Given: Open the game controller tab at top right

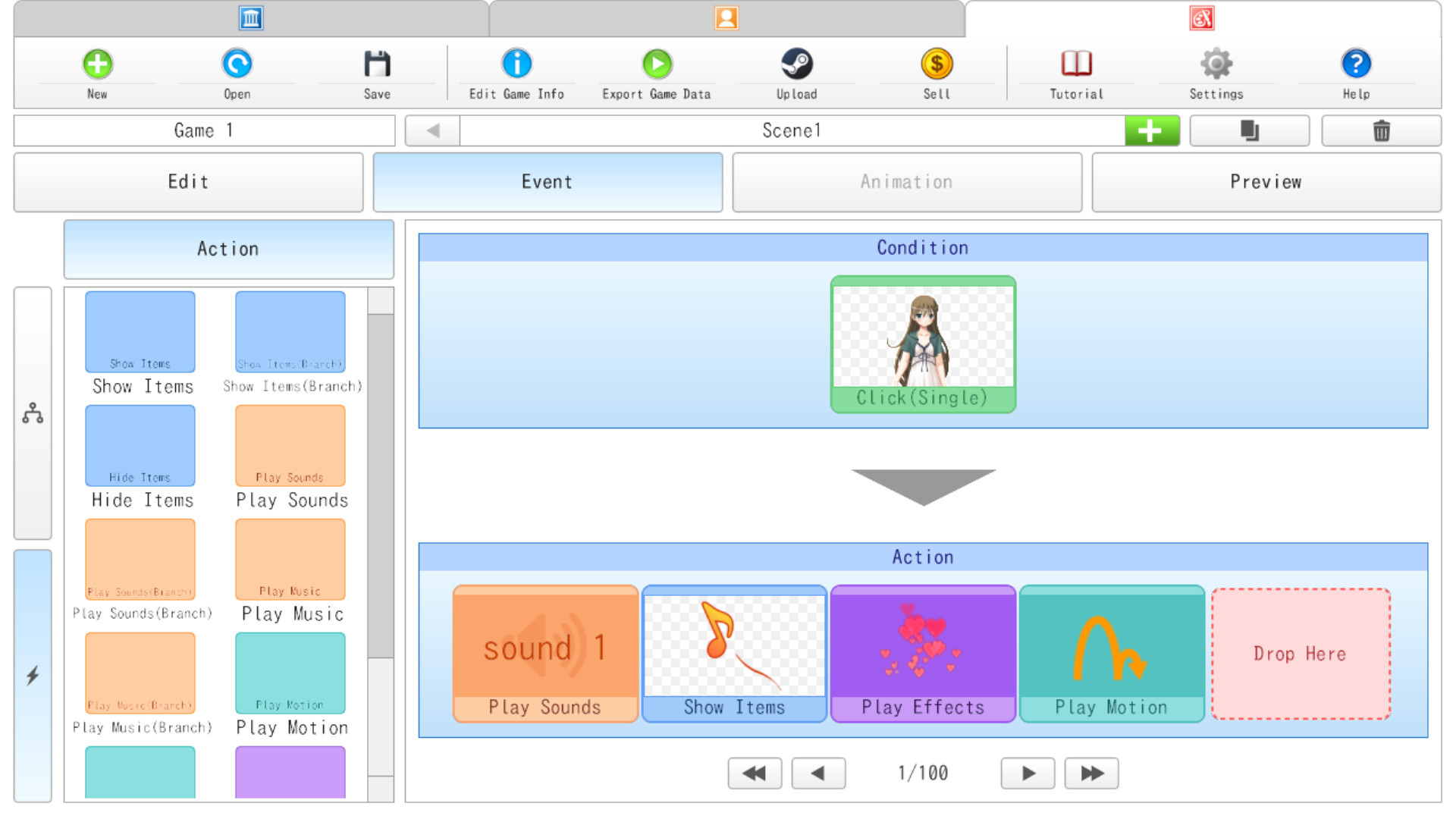Looking at the screenshot, I should pyautogui.click(x=1203, y=17).
